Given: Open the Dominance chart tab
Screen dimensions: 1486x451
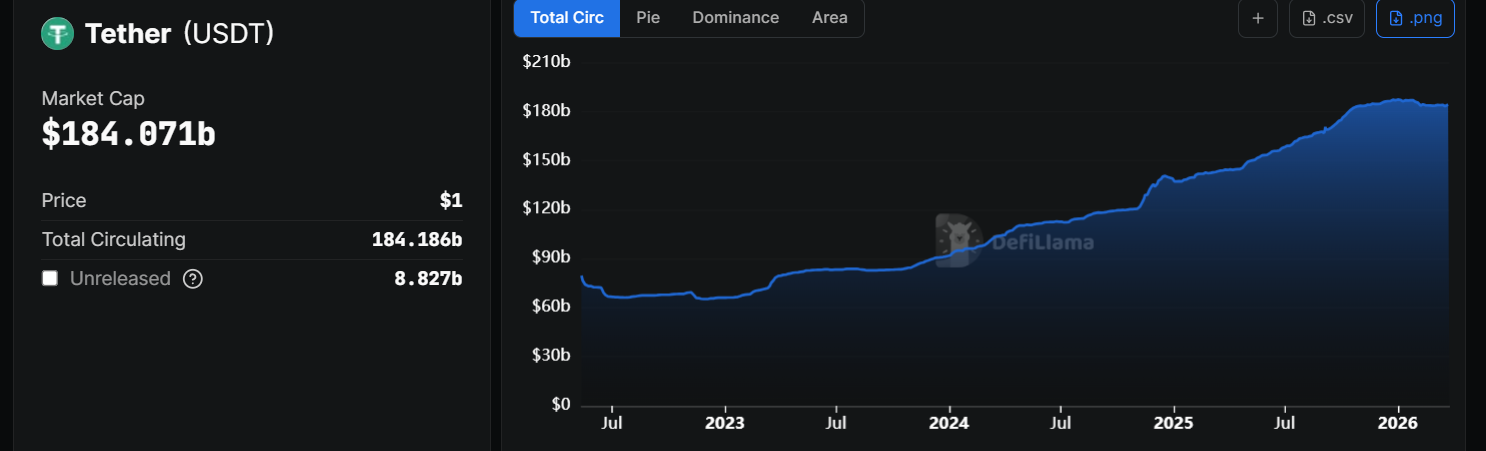Looking at the screenshot, I should [735, 18].
